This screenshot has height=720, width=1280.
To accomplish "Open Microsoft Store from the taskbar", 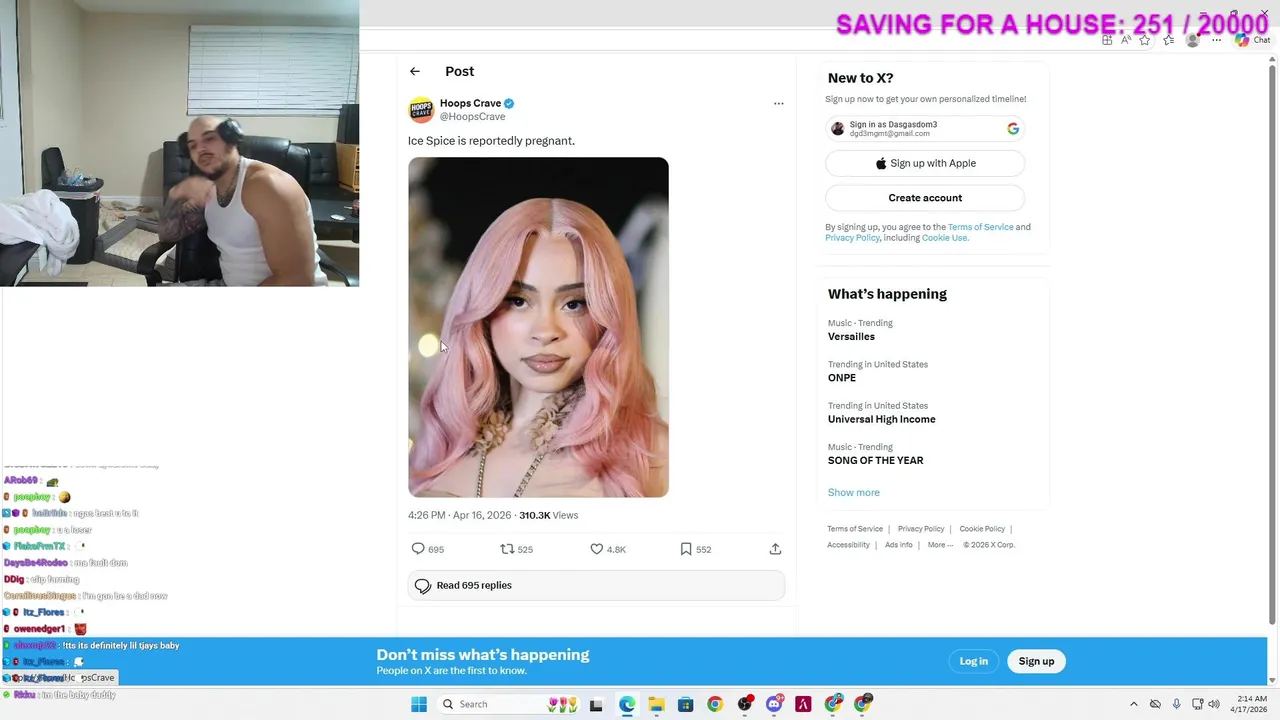I will coord(685,704).
